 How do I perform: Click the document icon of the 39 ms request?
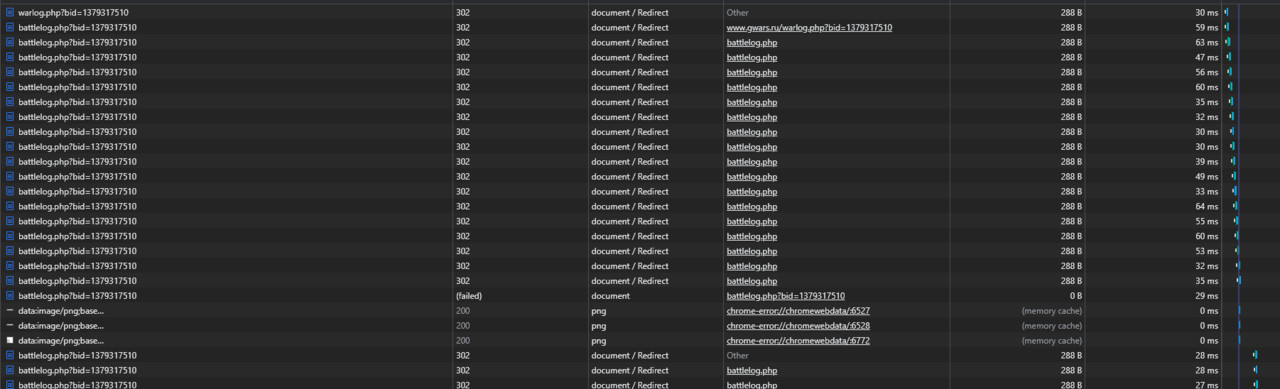pos(10,162)
